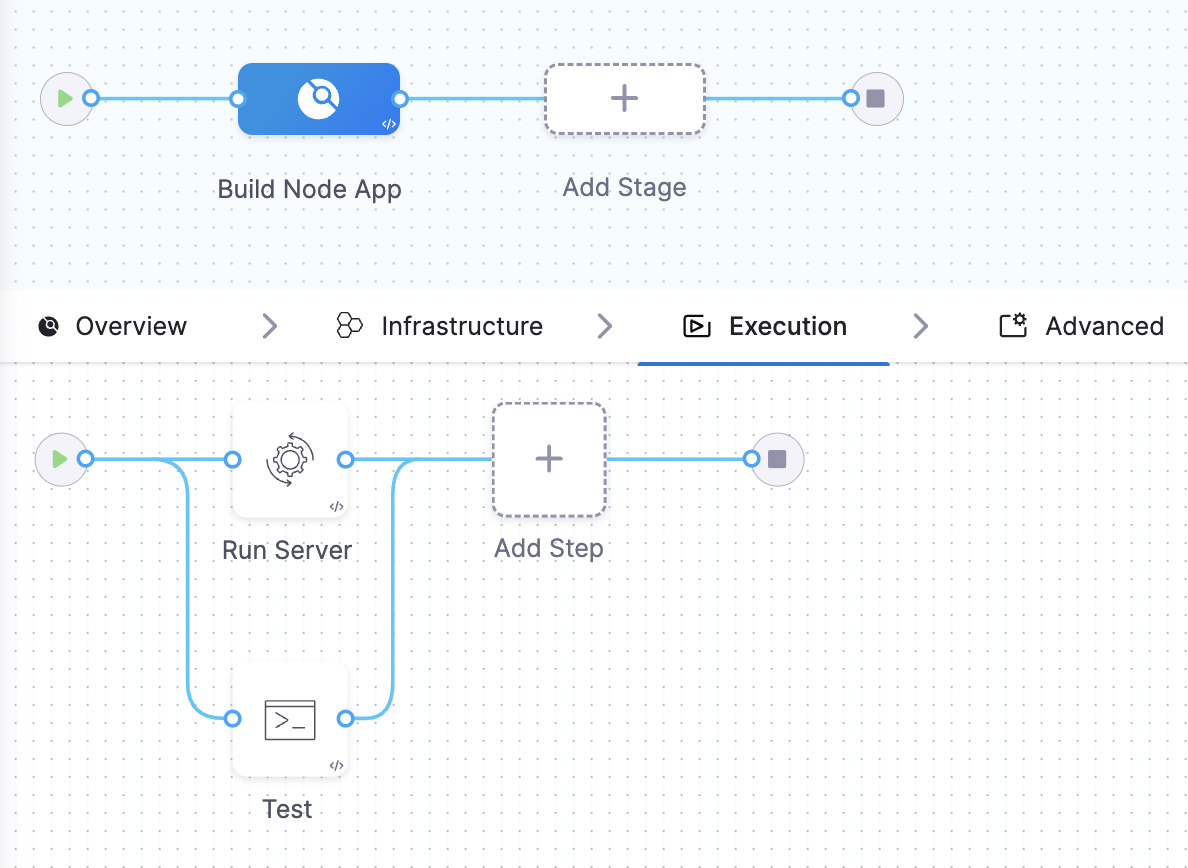Select the Build Node App stage node
This screenshot has height=868, width=1188.
[x=319, y=99]
